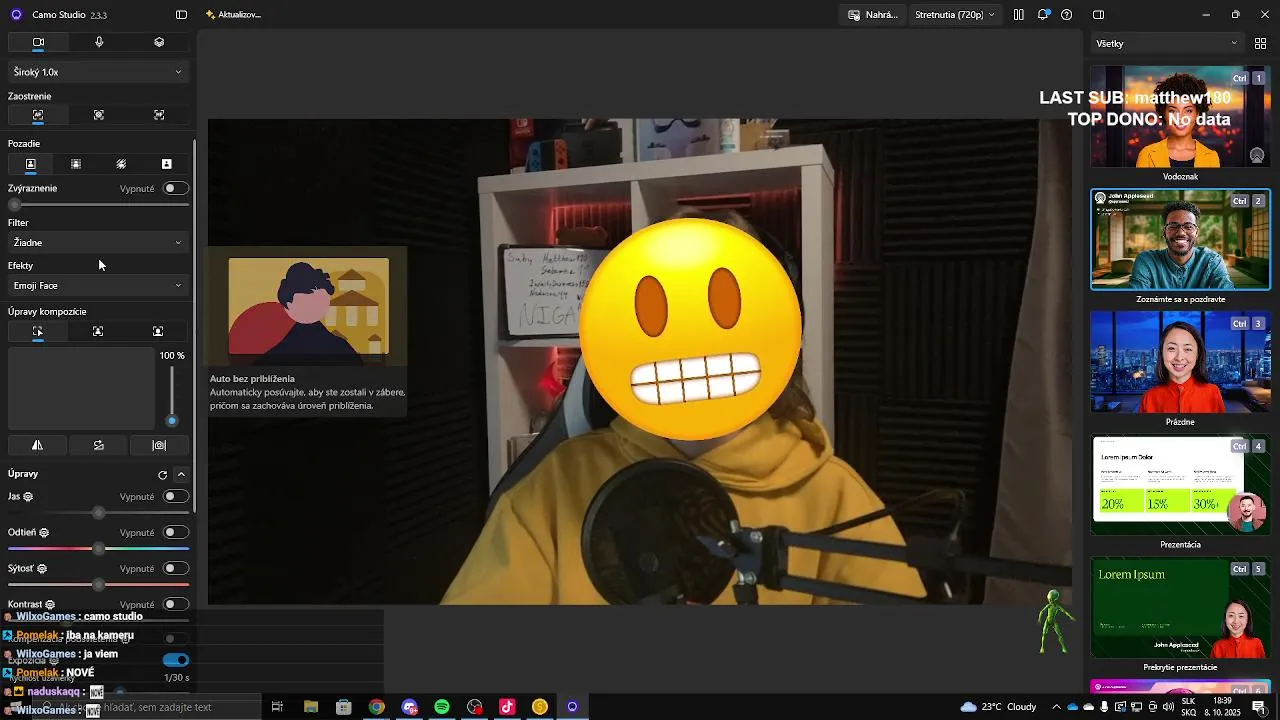Toggle the left sidebar panel icon

pyautogui.click(x=181, y=15)
